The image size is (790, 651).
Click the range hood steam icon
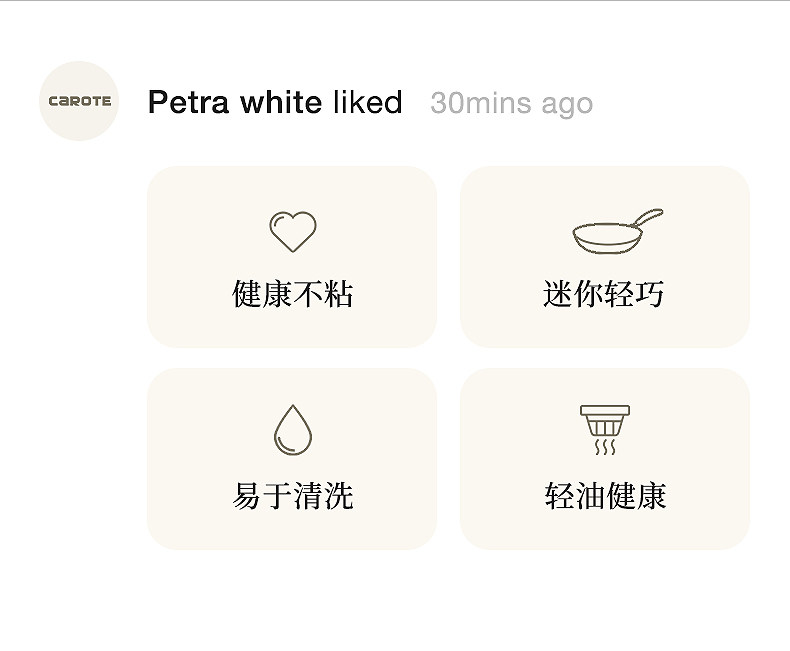[605, 430]
